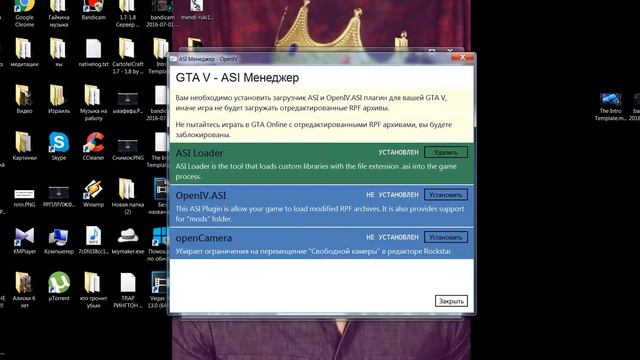Open the Израиль folder

pyautogui.click(x=59, y=99)
